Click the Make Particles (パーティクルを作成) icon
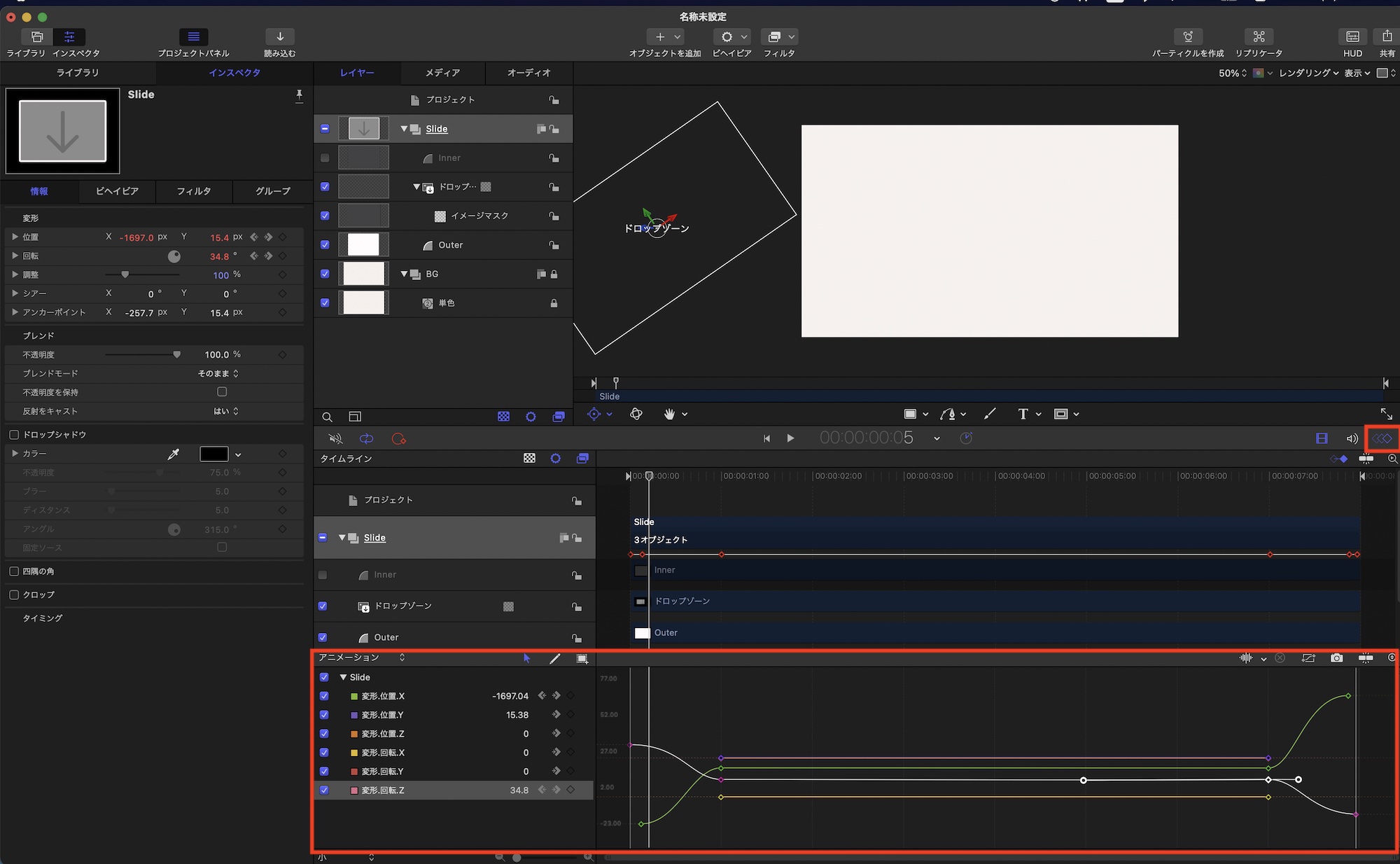The width and height of the screenshot is (1400, 864). pos(1187,36)
